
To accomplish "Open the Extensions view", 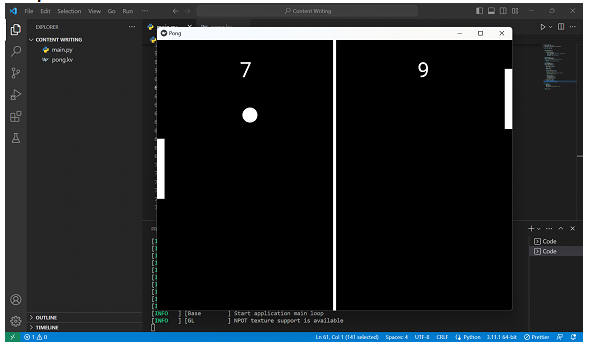I will coord(16,116).
